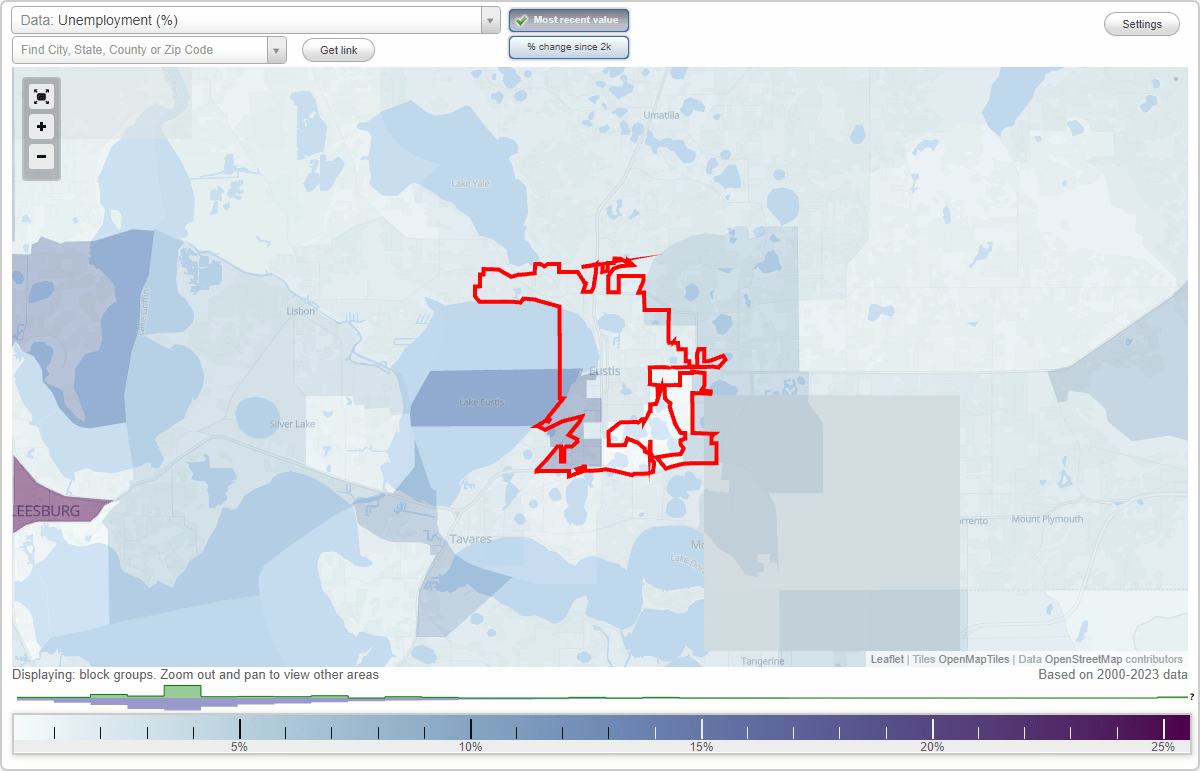Click the Mount Plymouth map label
Image resolution: width=1200 pixels, height=771 pixels.
[x=1047, y=519]
